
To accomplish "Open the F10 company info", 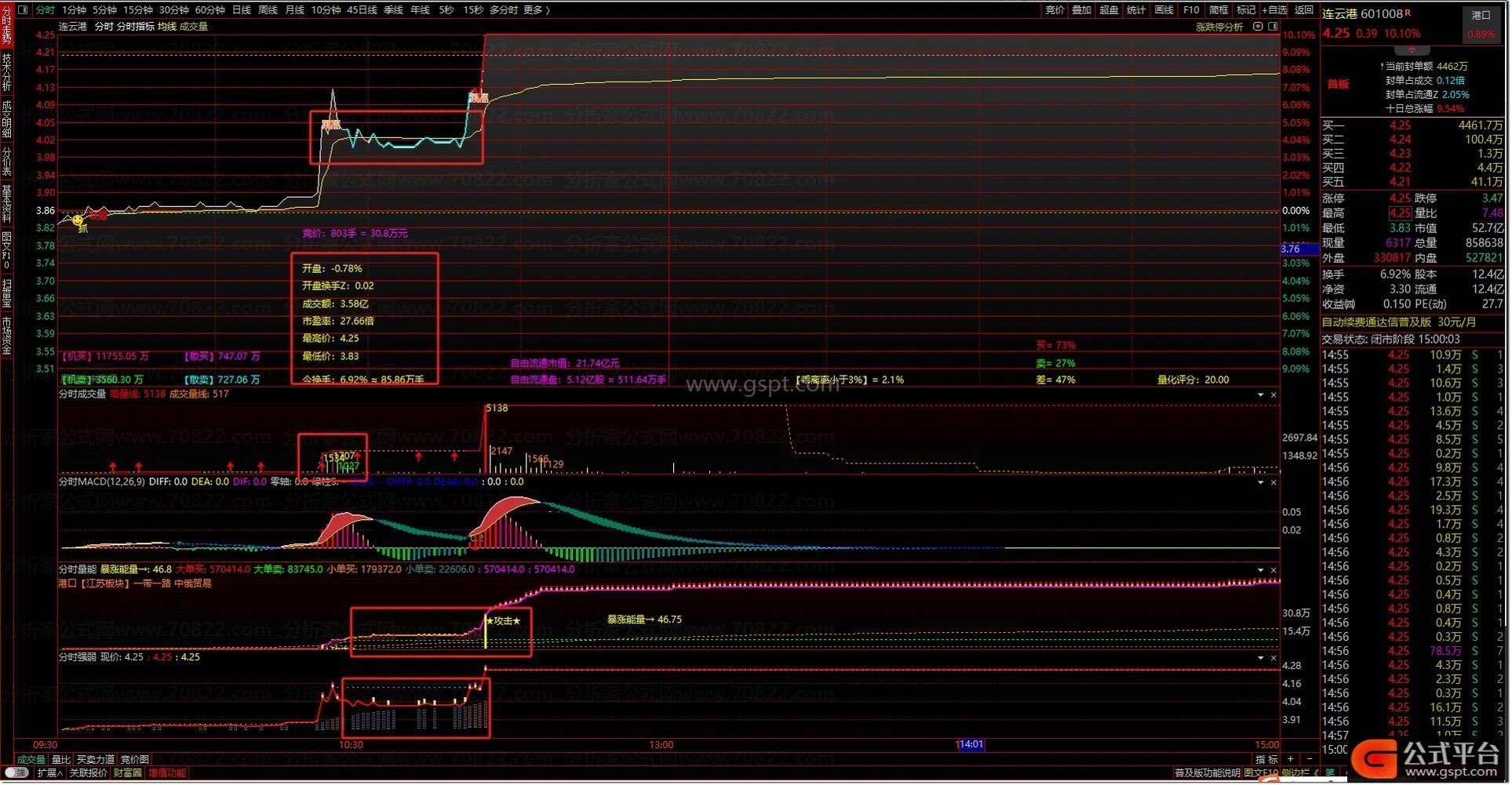I will click(1191, 9).
